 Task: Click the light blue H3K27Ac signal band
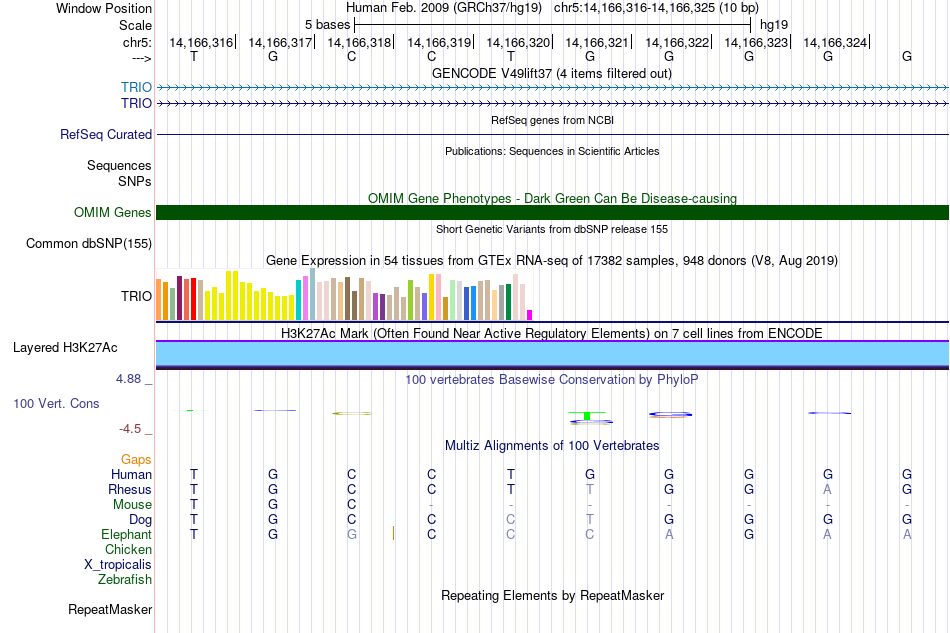click(552, 354)
